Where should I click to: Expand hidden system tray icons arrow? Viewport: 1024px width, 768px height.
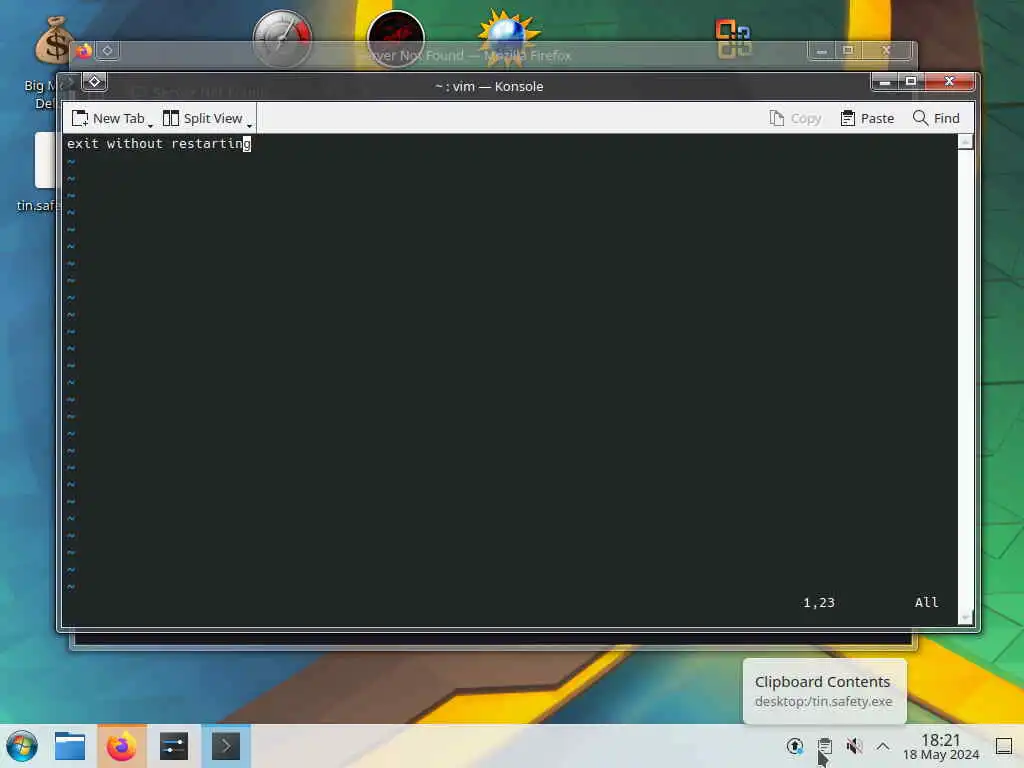(x=883, y=746)
